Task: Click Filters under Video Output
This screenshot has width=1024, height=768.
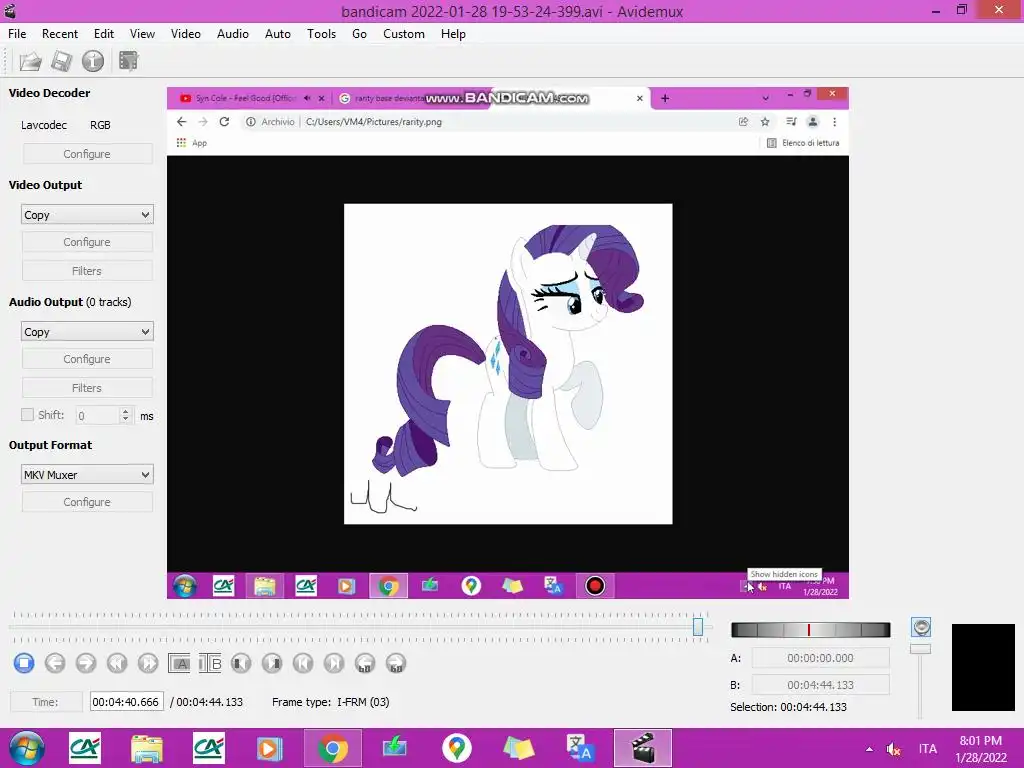Action: (87, 271)
